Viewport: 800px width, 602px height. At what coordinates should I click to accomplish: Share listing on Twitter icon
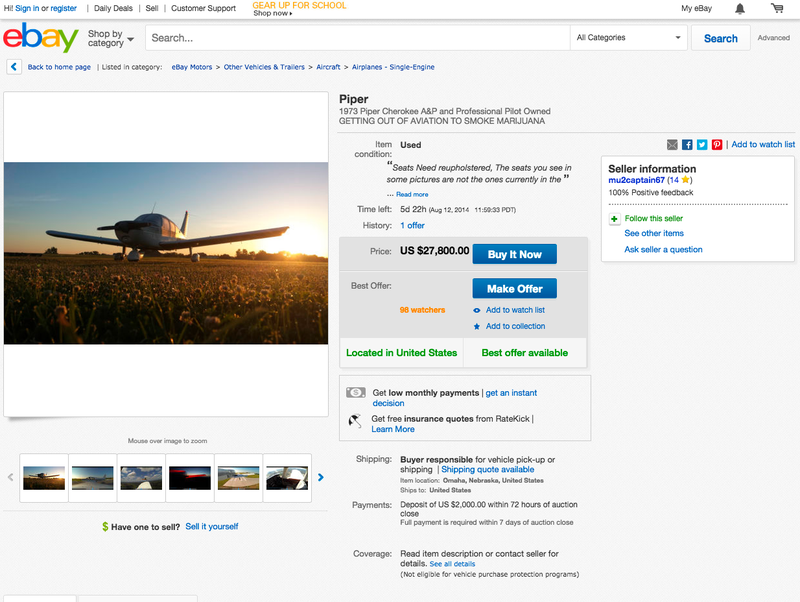[702, 145]
